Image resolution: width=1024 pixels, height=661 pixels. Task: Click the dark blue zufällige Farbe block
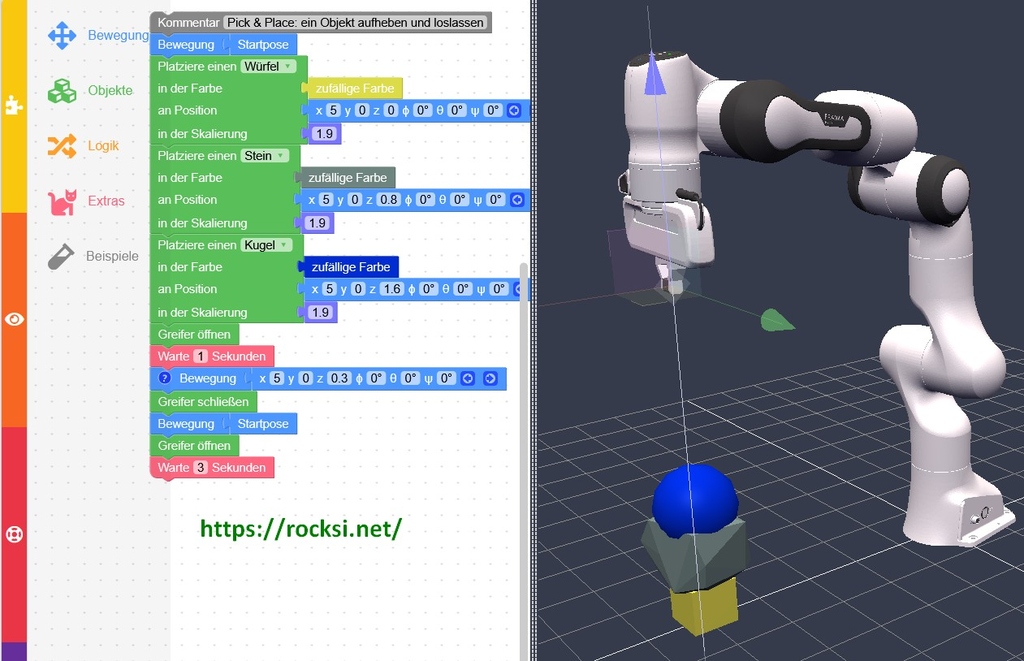tap(350, 267)
